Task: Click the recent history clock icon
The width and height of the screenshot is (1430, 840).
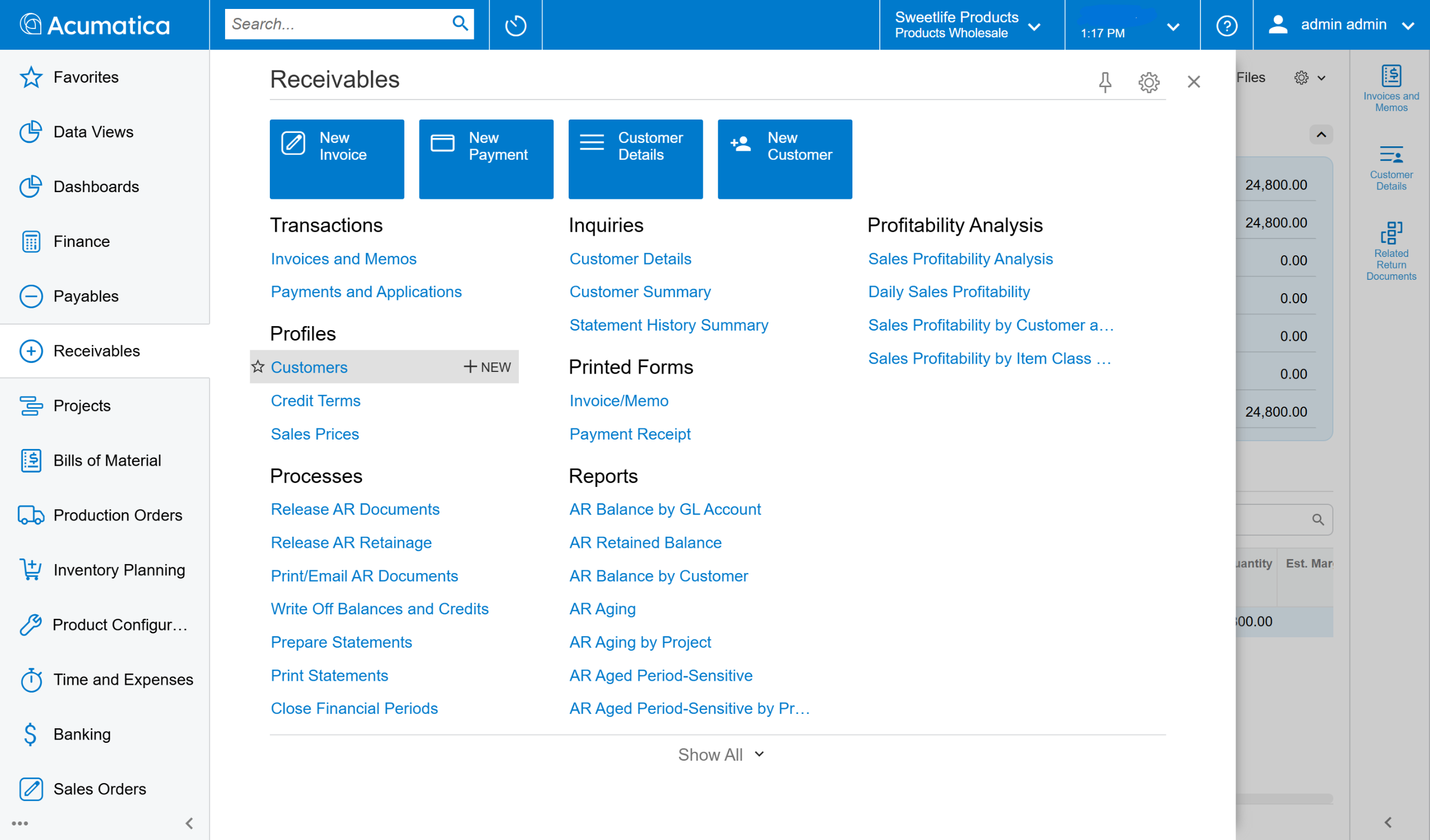Action: (515, 25)
